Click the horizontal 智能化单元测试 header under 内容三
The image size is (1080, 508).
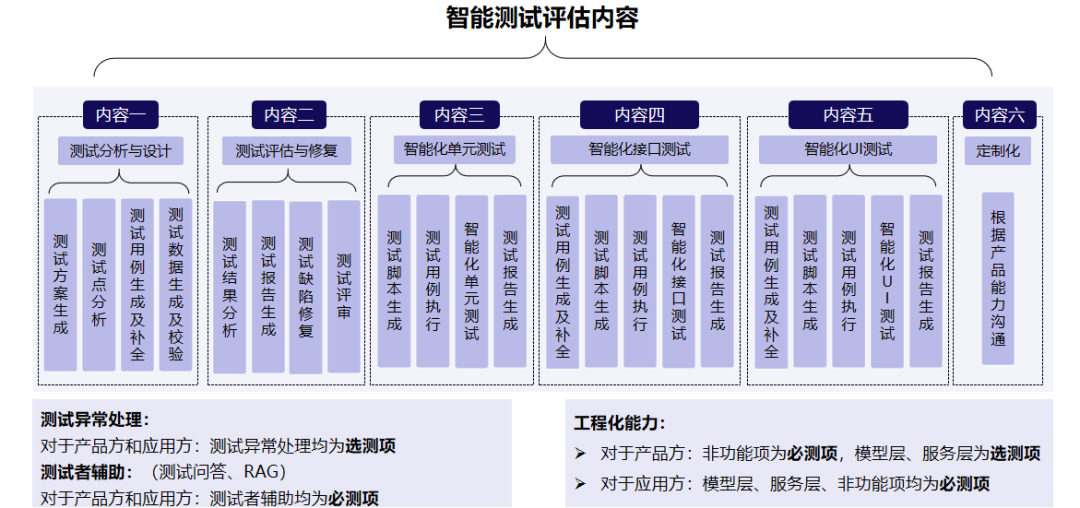pyautogui.click(x=455, y=149)
